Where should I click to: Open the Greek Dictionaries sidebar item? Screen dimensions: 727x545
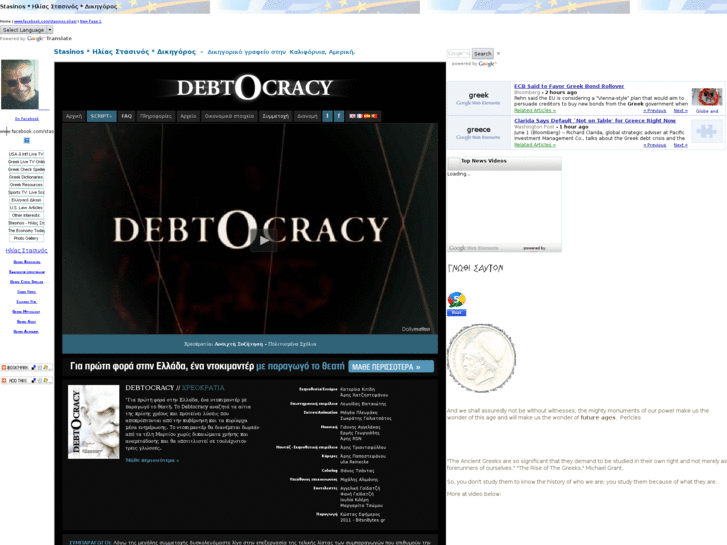click(26, 177)
